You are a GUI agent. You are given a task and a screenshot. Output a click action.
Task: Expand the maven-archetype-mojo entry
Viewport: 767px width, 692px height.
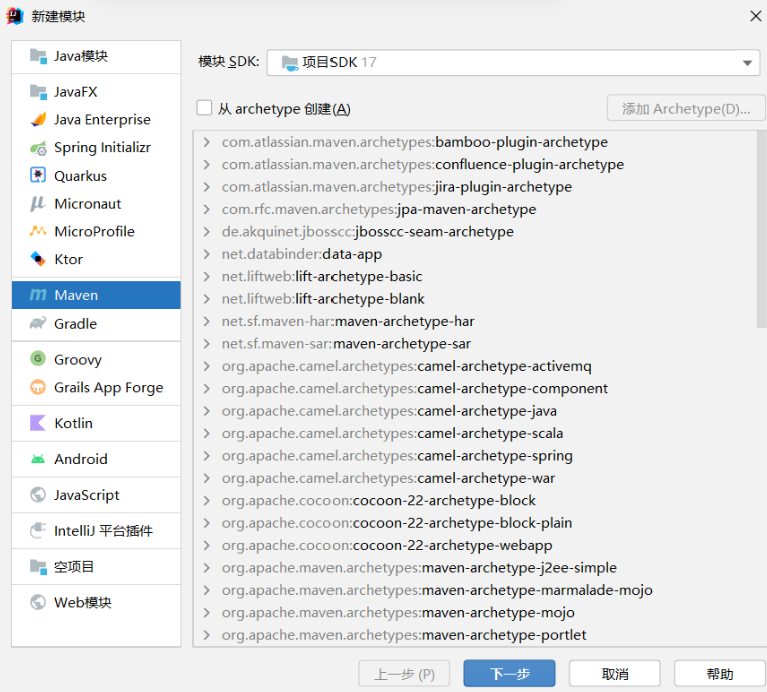tap(207, 613)
